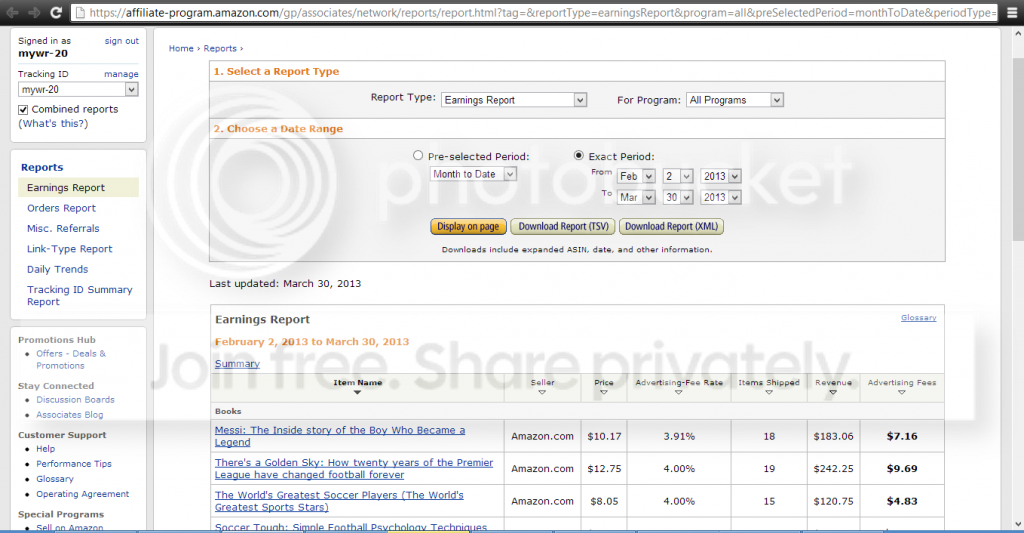The height and width of the screenshot is (533, 1024).
Task: Open the For Program dropdown
Action: pyautogui.click(x=735, y=100)
